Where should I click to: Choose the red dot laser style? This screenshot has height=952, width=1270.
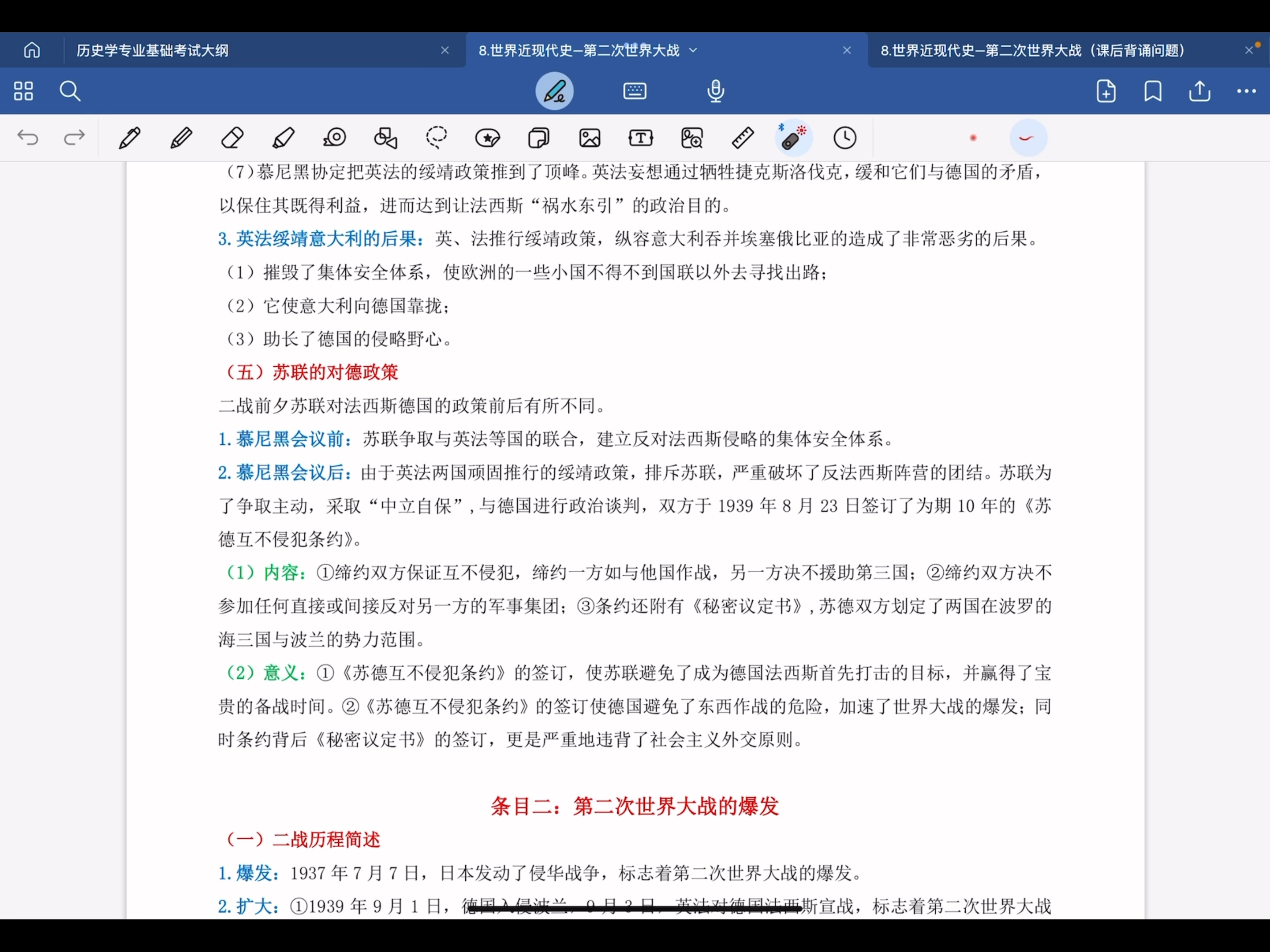[973, 138]
